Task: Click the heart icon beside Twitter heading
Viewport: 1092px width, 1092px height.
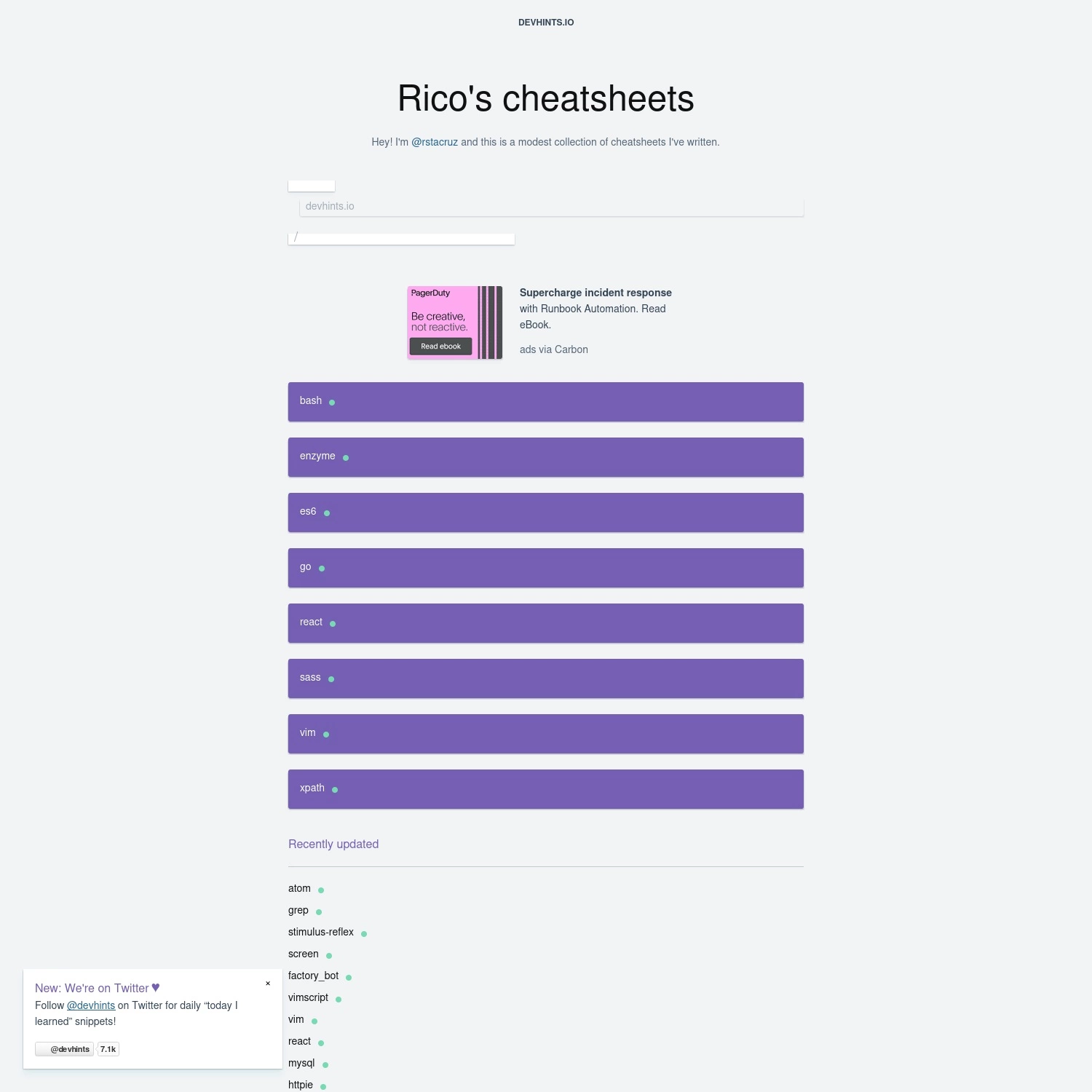Action: point(156,988)
